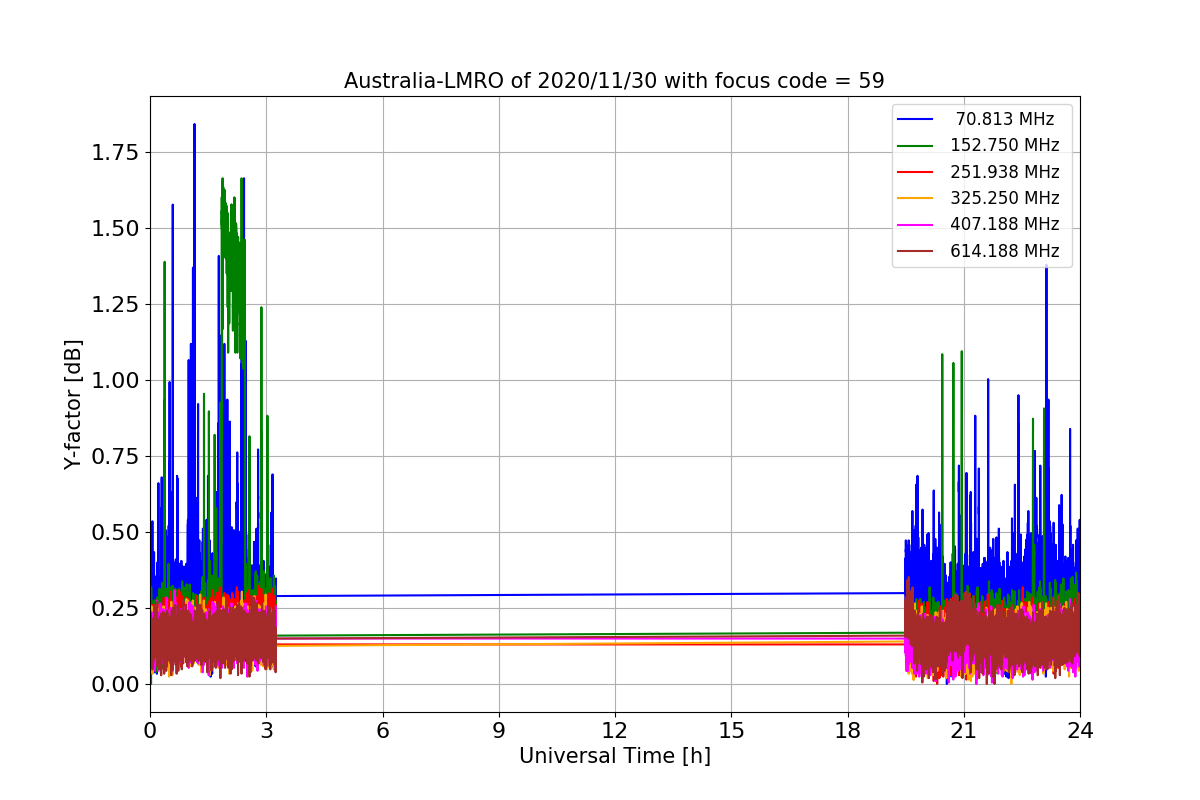Click the 1.25 y-axis tick label
Image resolution: width=1200 pixels, height=800 pixels.
click(117, 304)
